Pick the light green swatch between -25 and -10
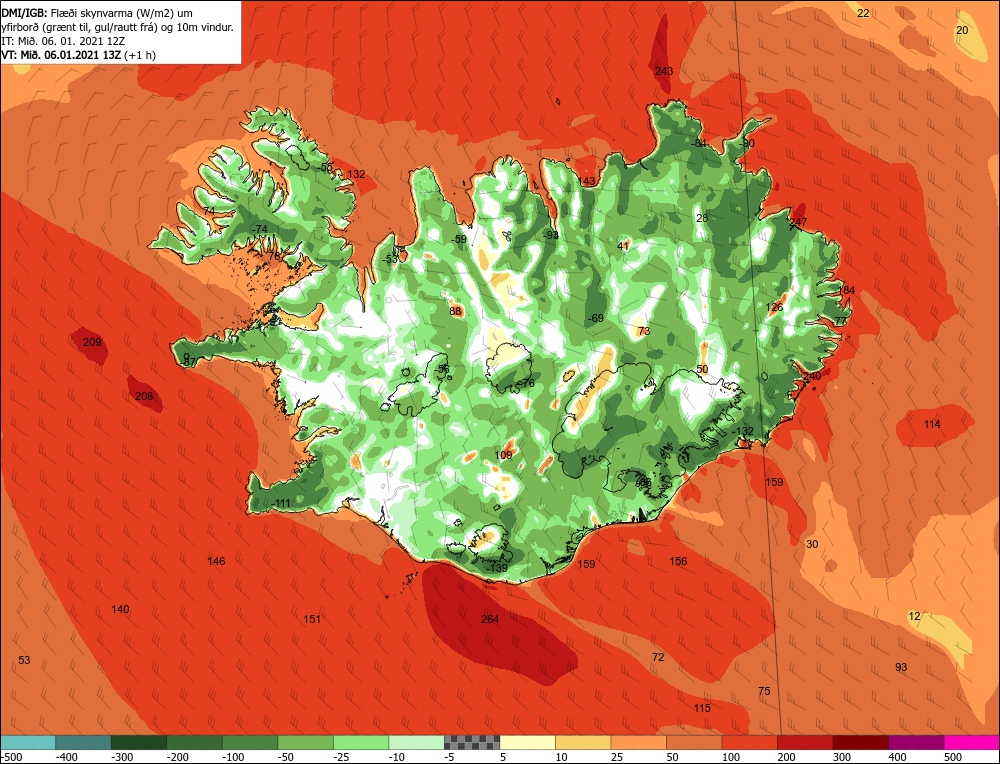 (361, 742)
